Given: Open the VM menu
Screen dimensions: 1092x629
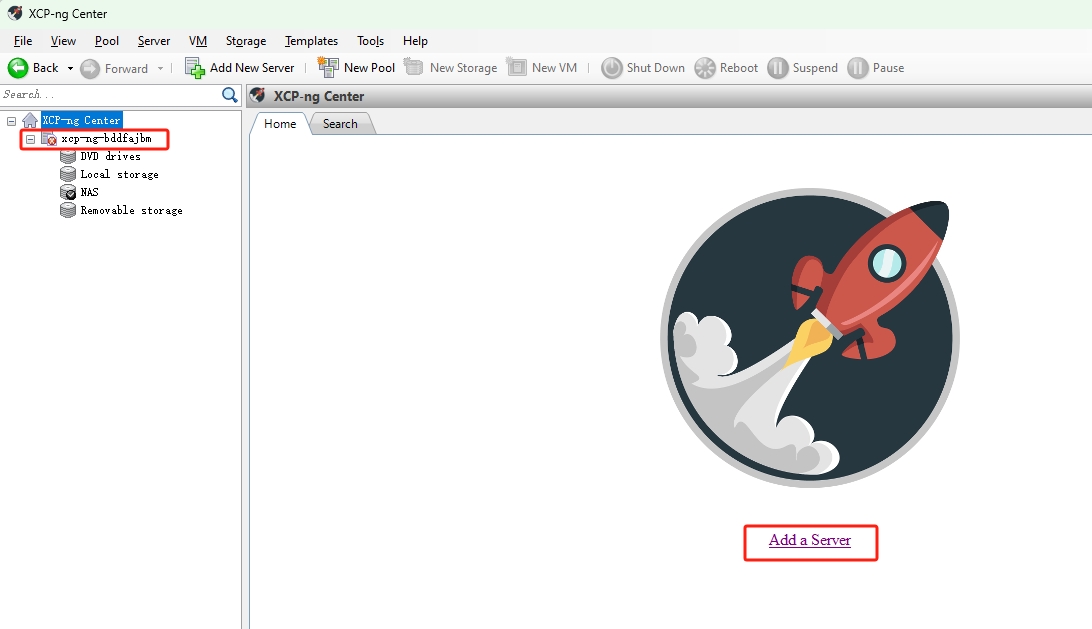Looking at the screenshot, I should pos(198,41).
